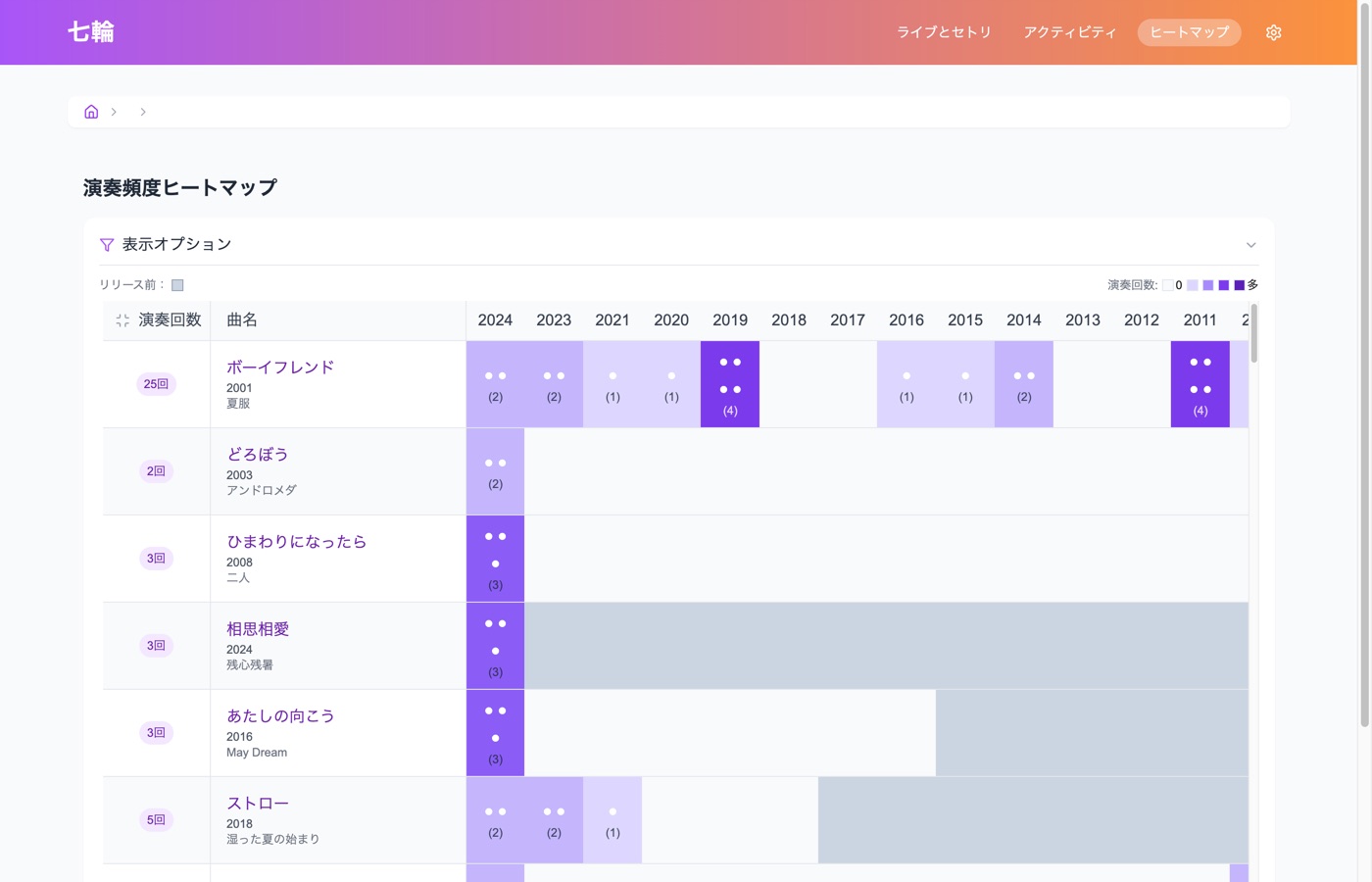Click the album name アンドロメダ

pyautogui.click(x=262, y=491)
